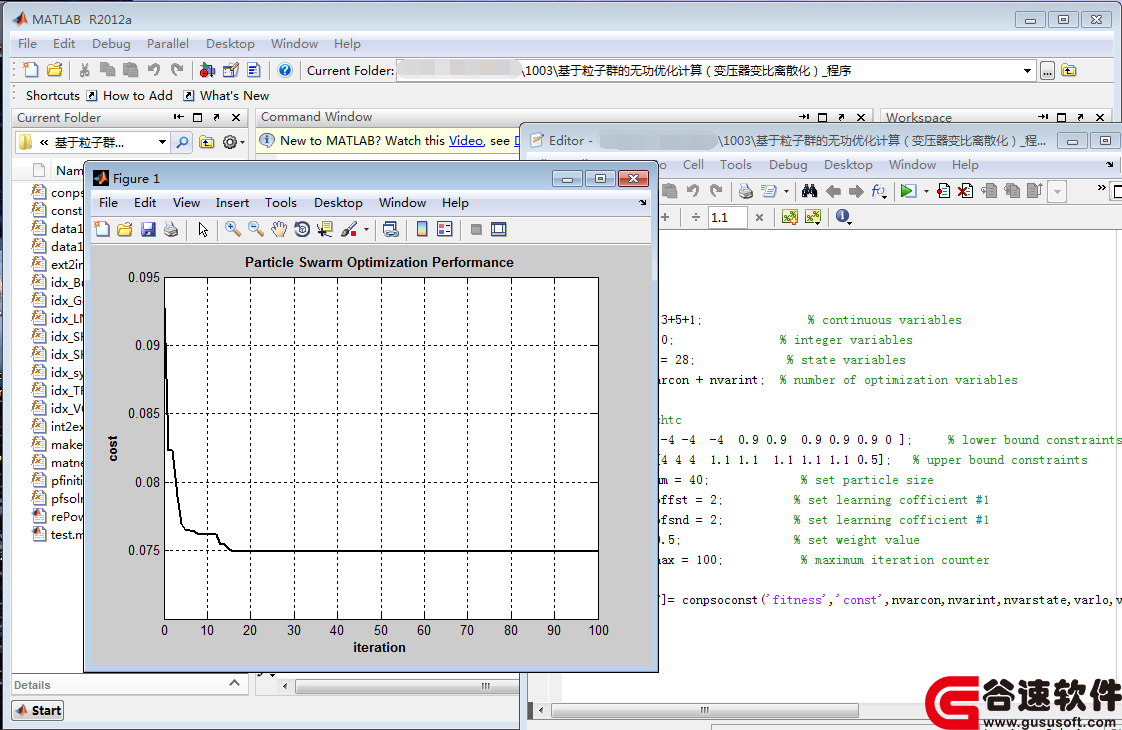
Task: Click the Command Window horizontal scrollbar
Action: (x=408, y=686)
